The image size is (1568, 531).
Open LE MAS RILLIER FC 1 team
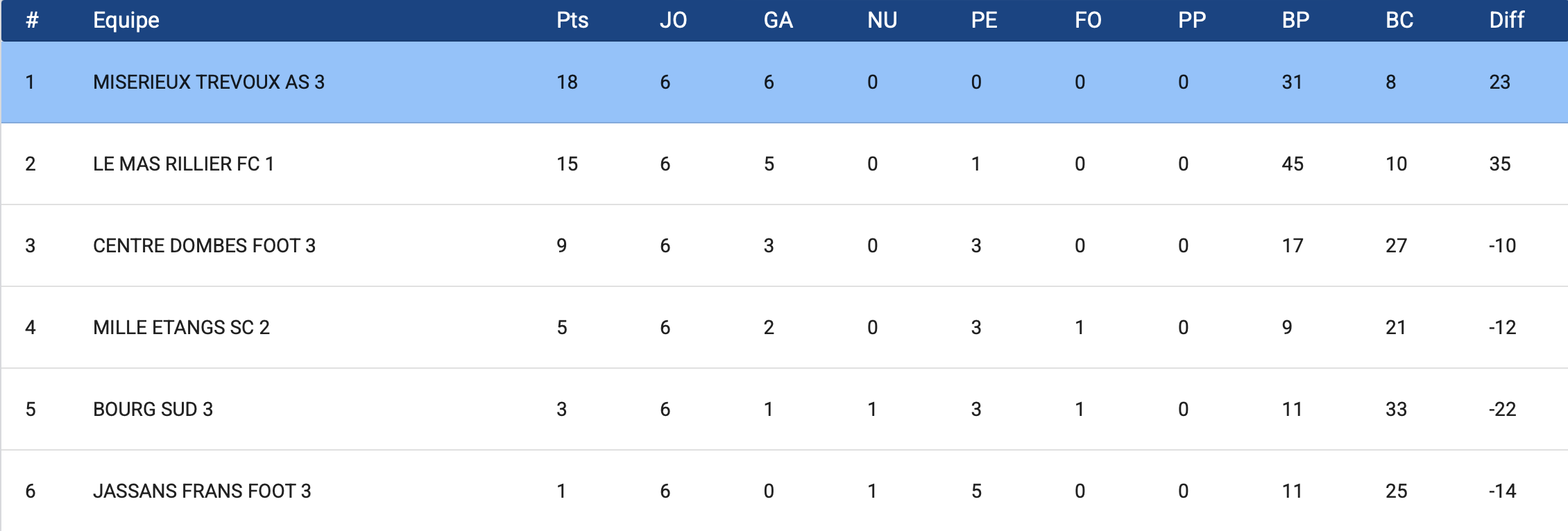[x=184, y=164]
